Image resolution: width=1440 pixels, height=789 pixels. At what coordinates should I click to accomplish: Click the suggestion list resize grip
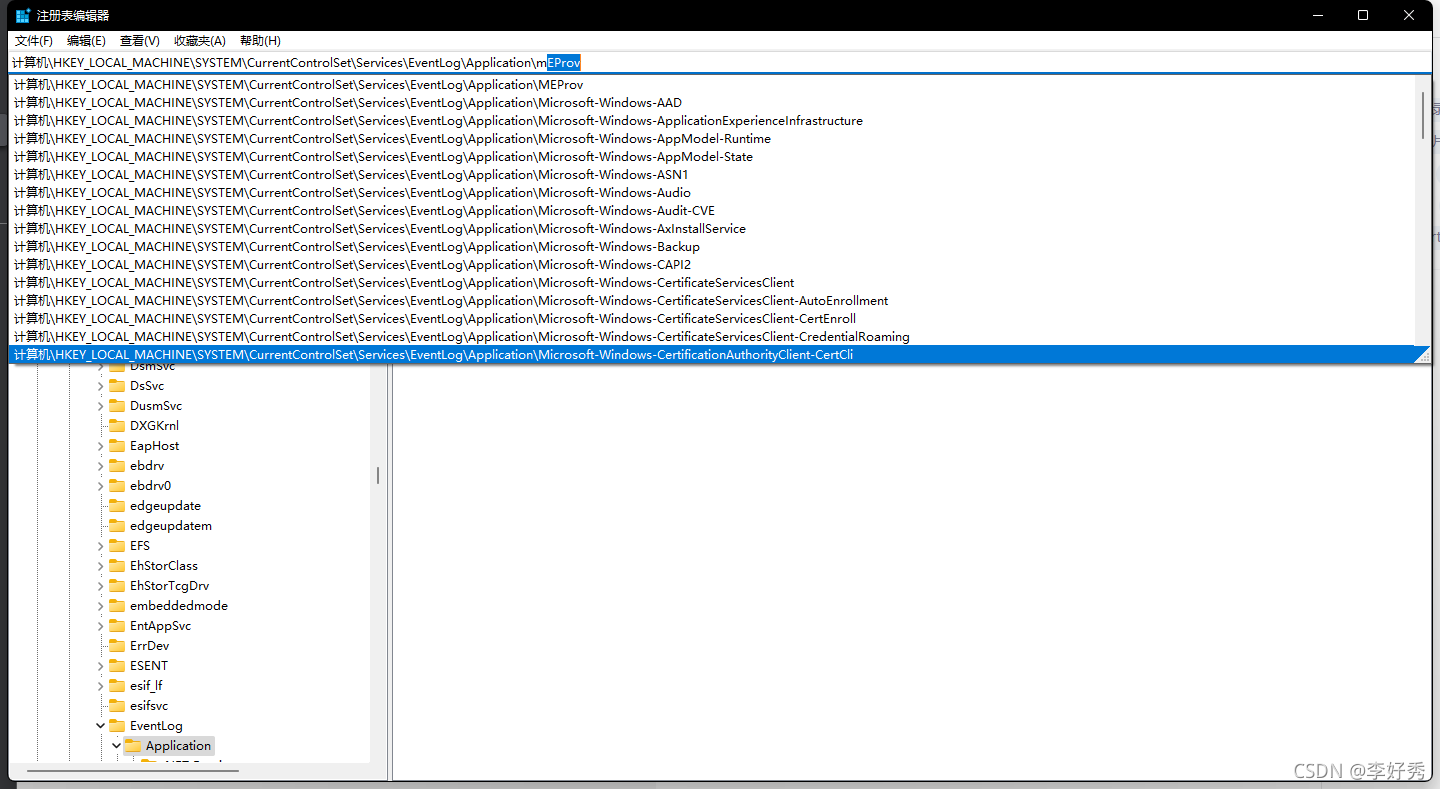click(x=1423, y=355)
